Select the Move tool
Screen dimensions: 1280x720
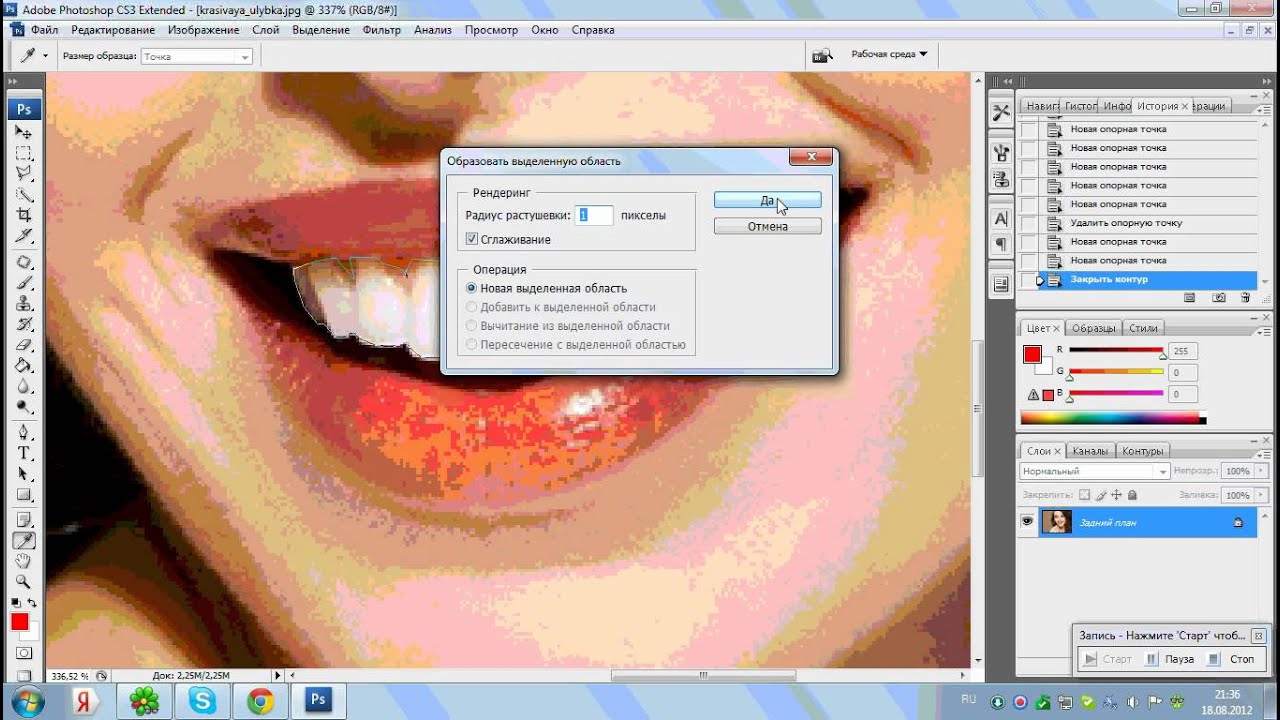[24, 132]
